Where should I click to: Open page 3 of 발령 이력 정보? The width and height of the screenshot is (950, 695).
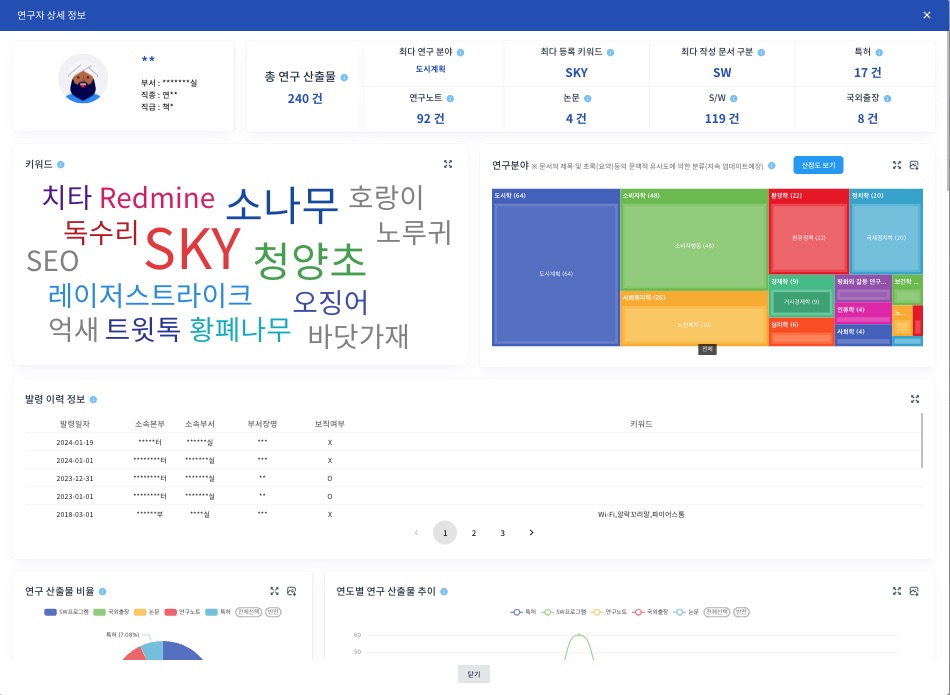(x=502, y=533)
